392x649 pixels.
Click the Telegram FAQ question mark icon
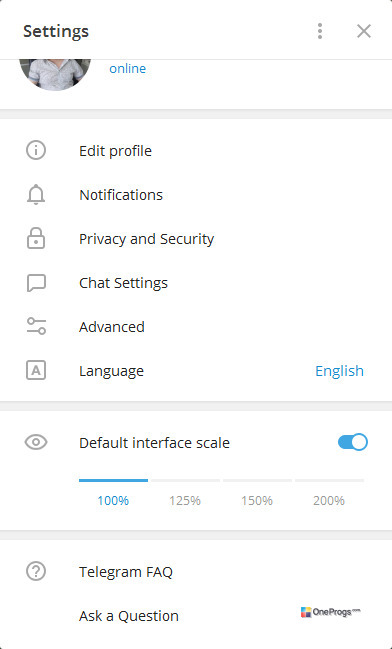tap(36, 571)
